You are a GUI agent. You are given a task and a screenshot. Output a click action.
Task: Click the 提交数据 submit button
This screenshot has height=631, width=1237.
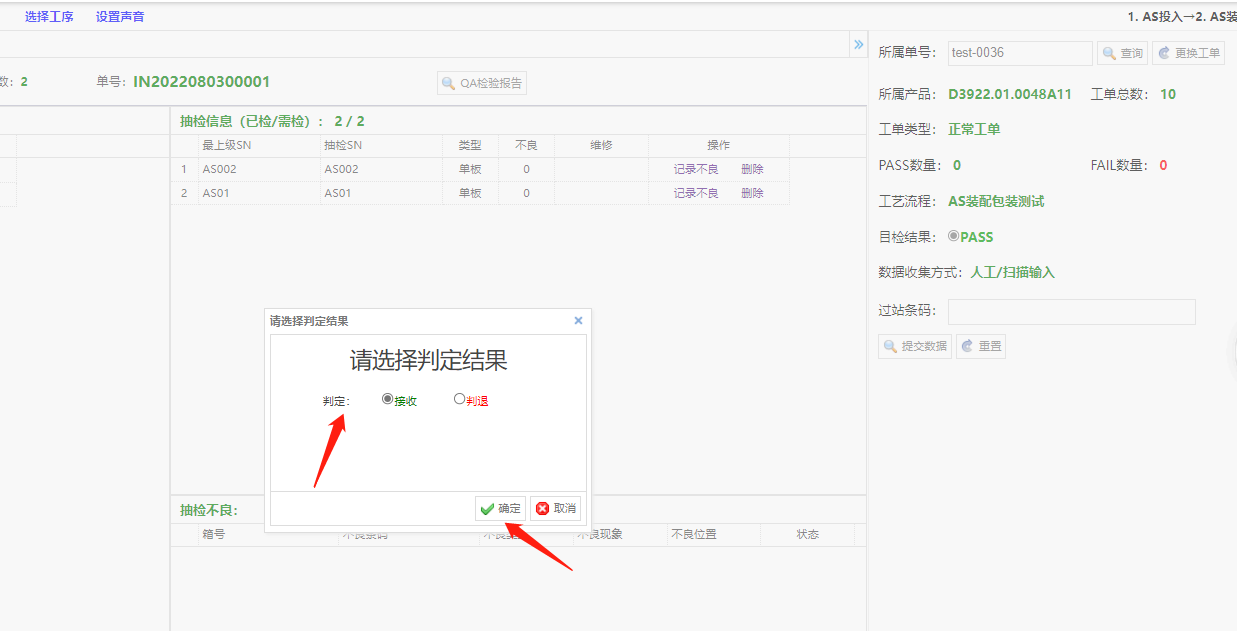pos(914,346)
